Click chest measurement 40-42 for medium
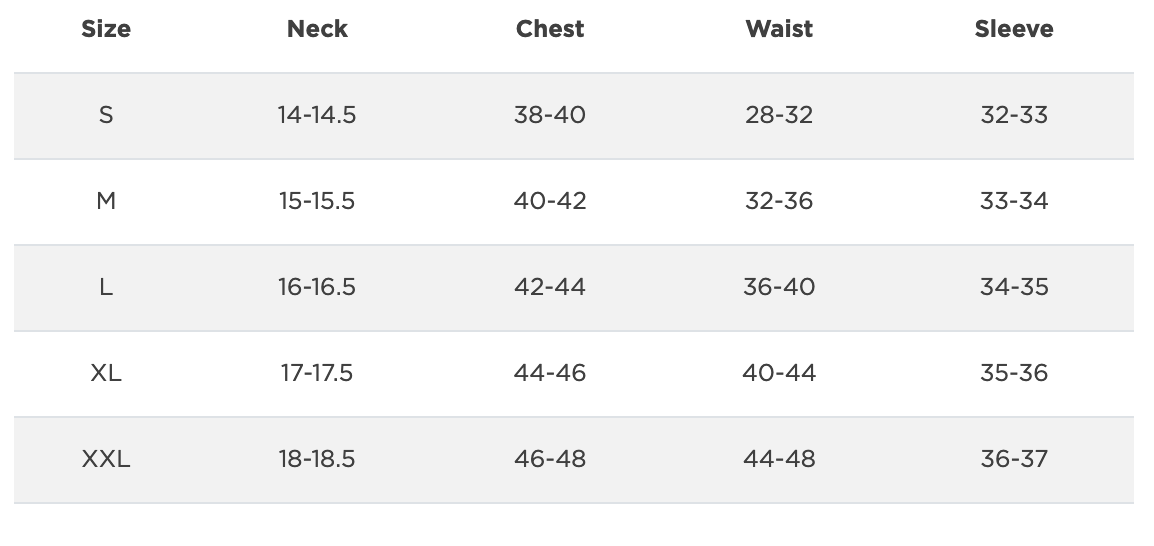Screen dimensions: 1154x546 (550, 201)
